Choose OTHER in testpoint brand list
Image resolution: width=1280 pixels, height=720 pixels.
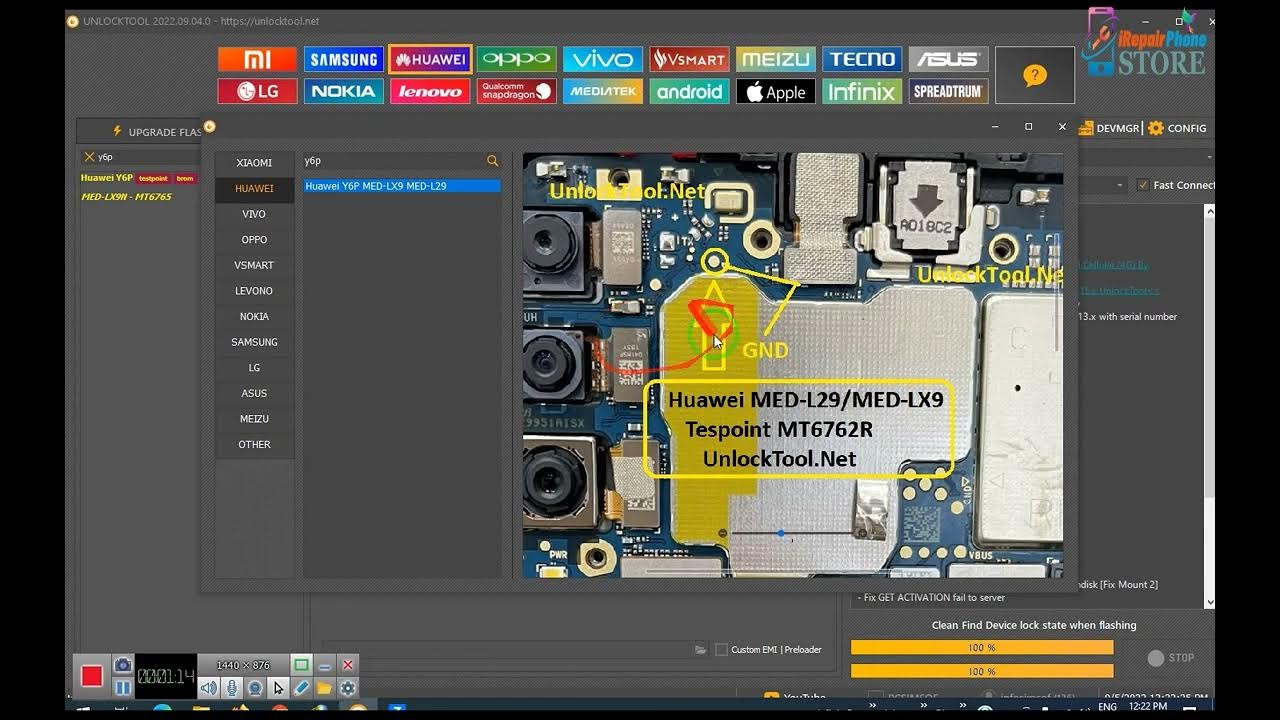(254, 444)
